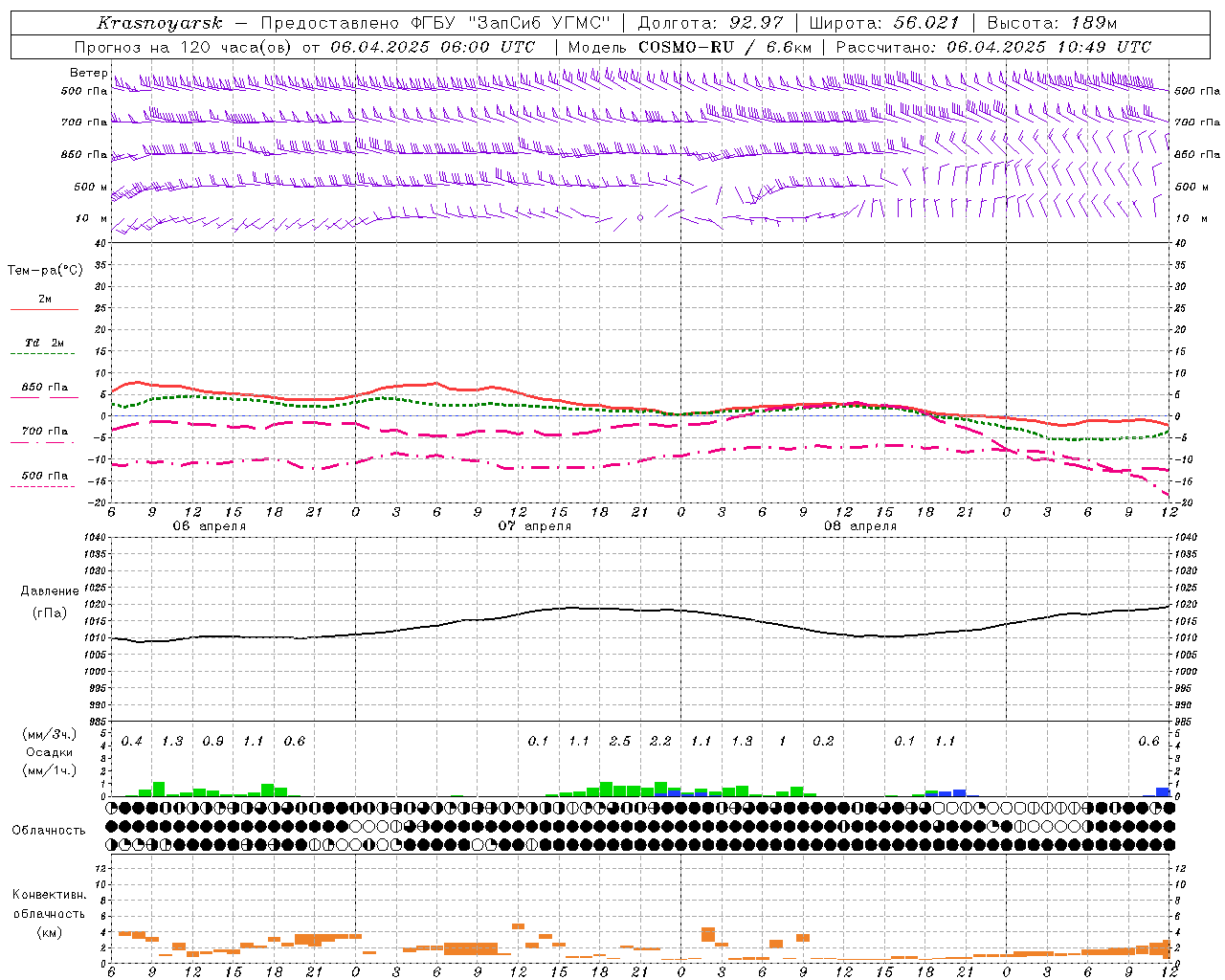
Task: Click the 'Давление' pressure panel label
Action: click(50, 591)
